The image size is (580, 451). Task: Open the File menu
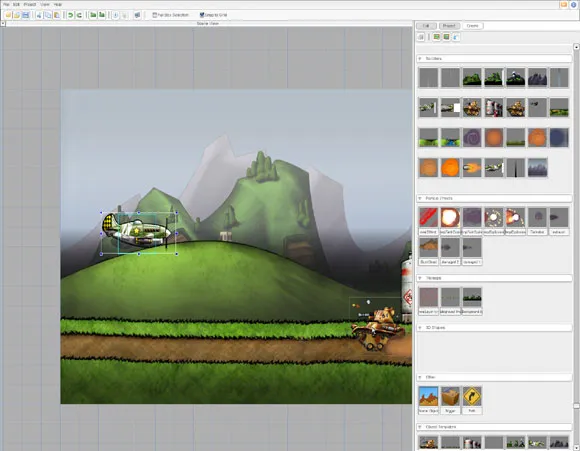[6, 4]
